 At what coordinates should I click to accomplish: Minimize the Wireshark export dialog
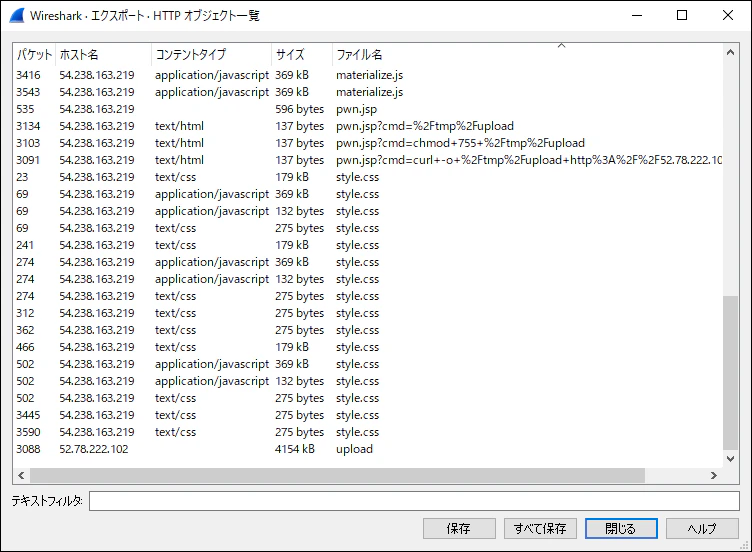click(x=637, y=15)
